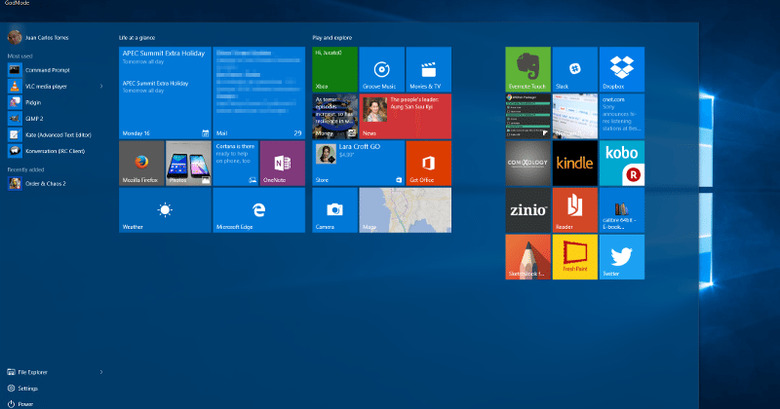
Task: Launch Evernote Touch tile
Action: 528,69
